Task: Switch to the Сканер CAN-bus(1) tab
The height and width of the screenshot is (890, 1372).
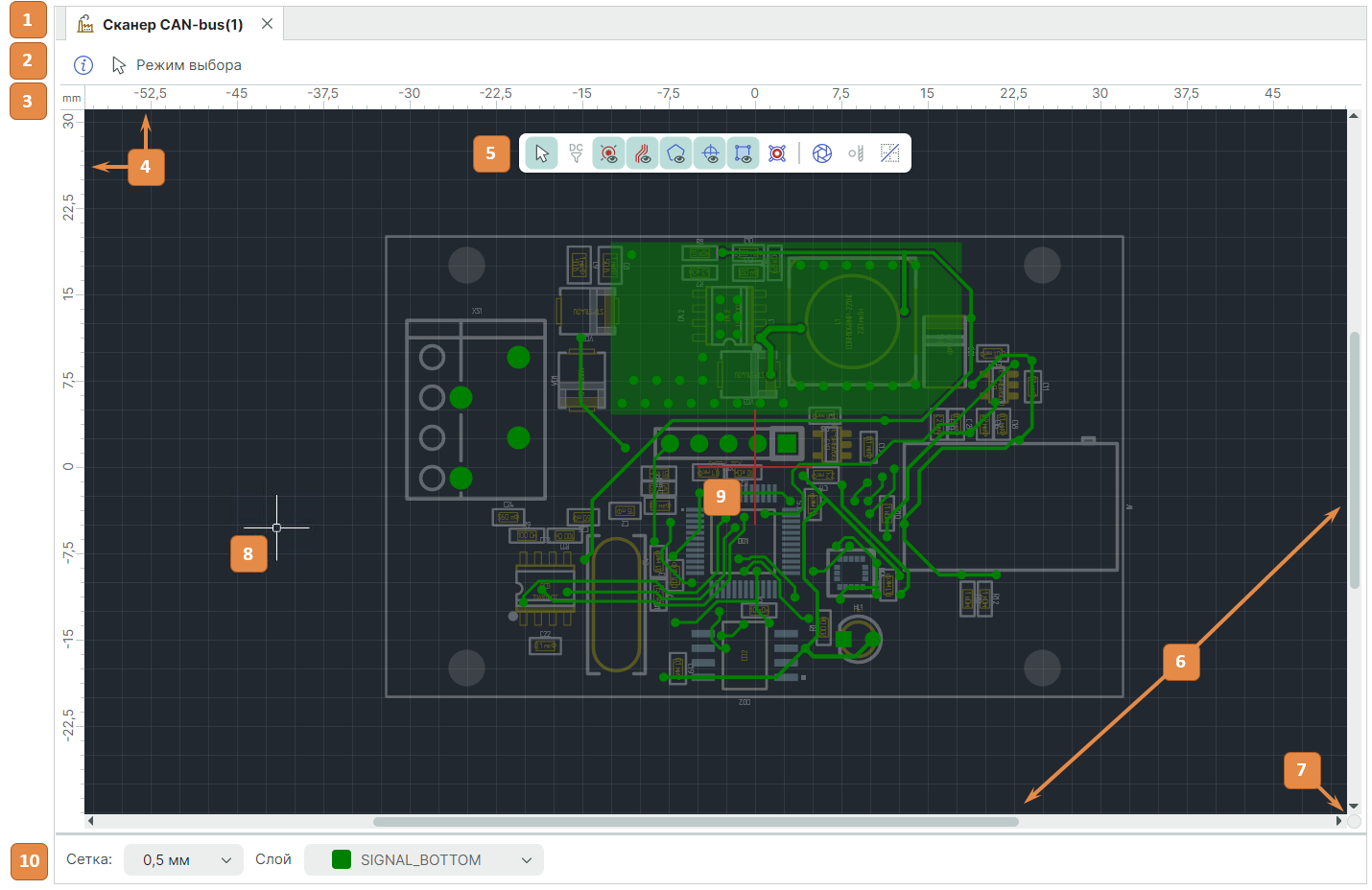Action: (172, 25)
